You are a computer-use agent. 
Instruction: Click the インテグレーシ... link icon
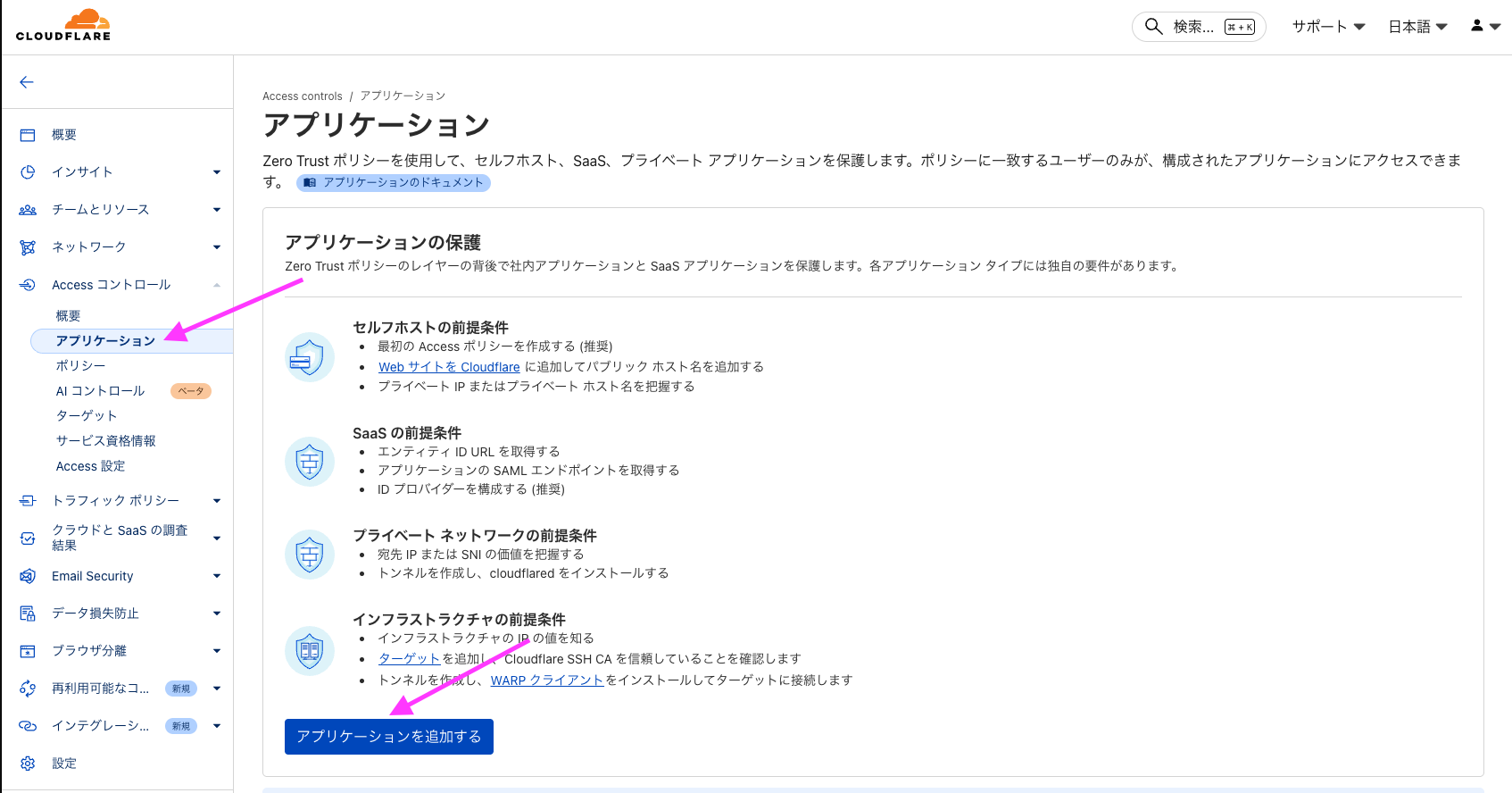pos(28,726)
